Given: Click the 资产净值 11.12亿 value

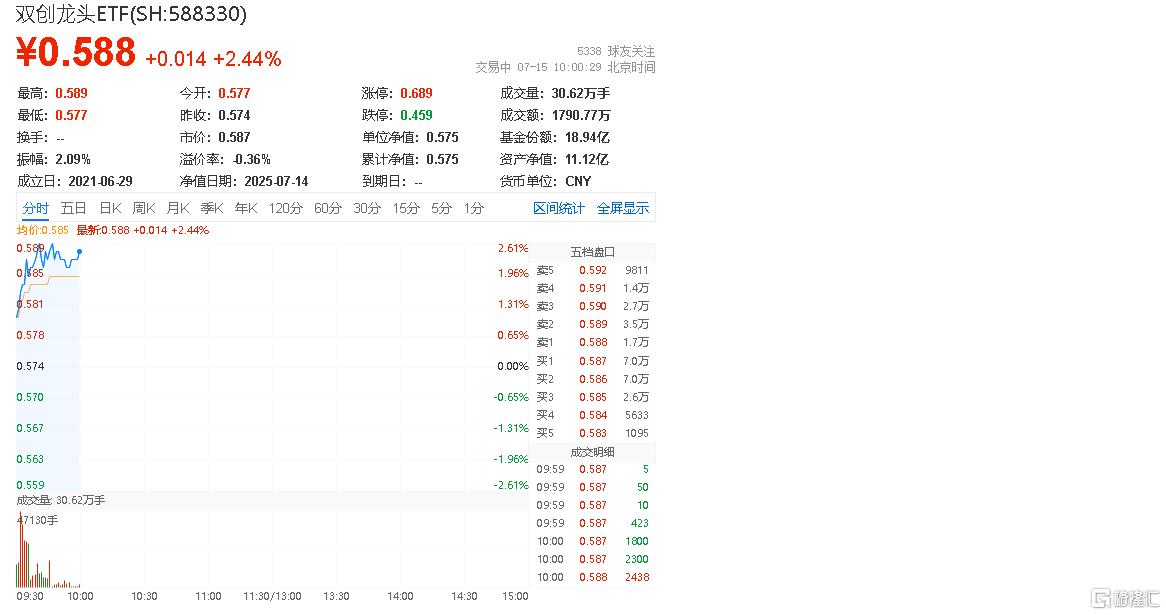Looking at the screenshot, I should (x=587, y=159).
